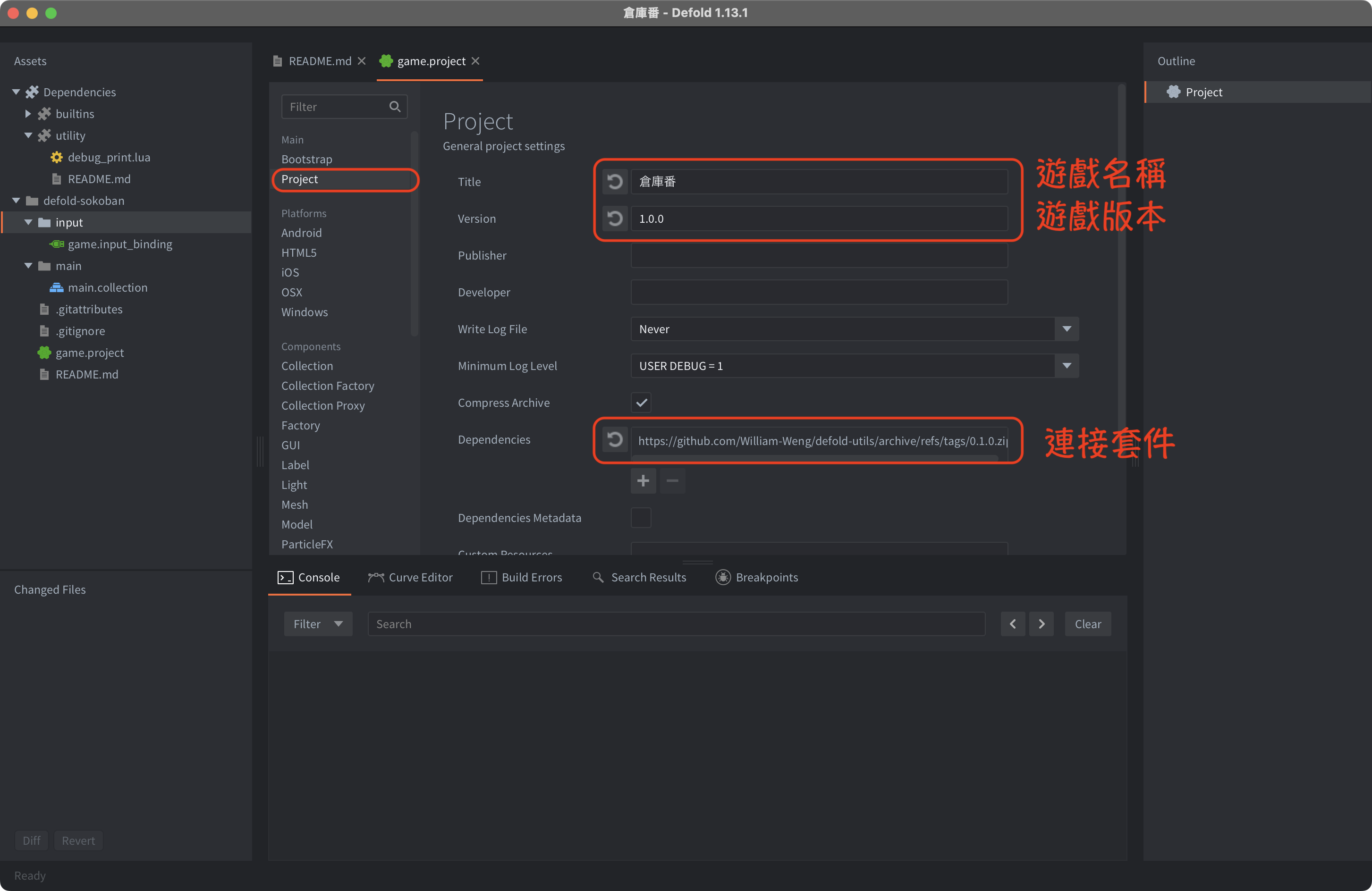Open the Write Log File dropdown
1372x891 pixels.
855,329
